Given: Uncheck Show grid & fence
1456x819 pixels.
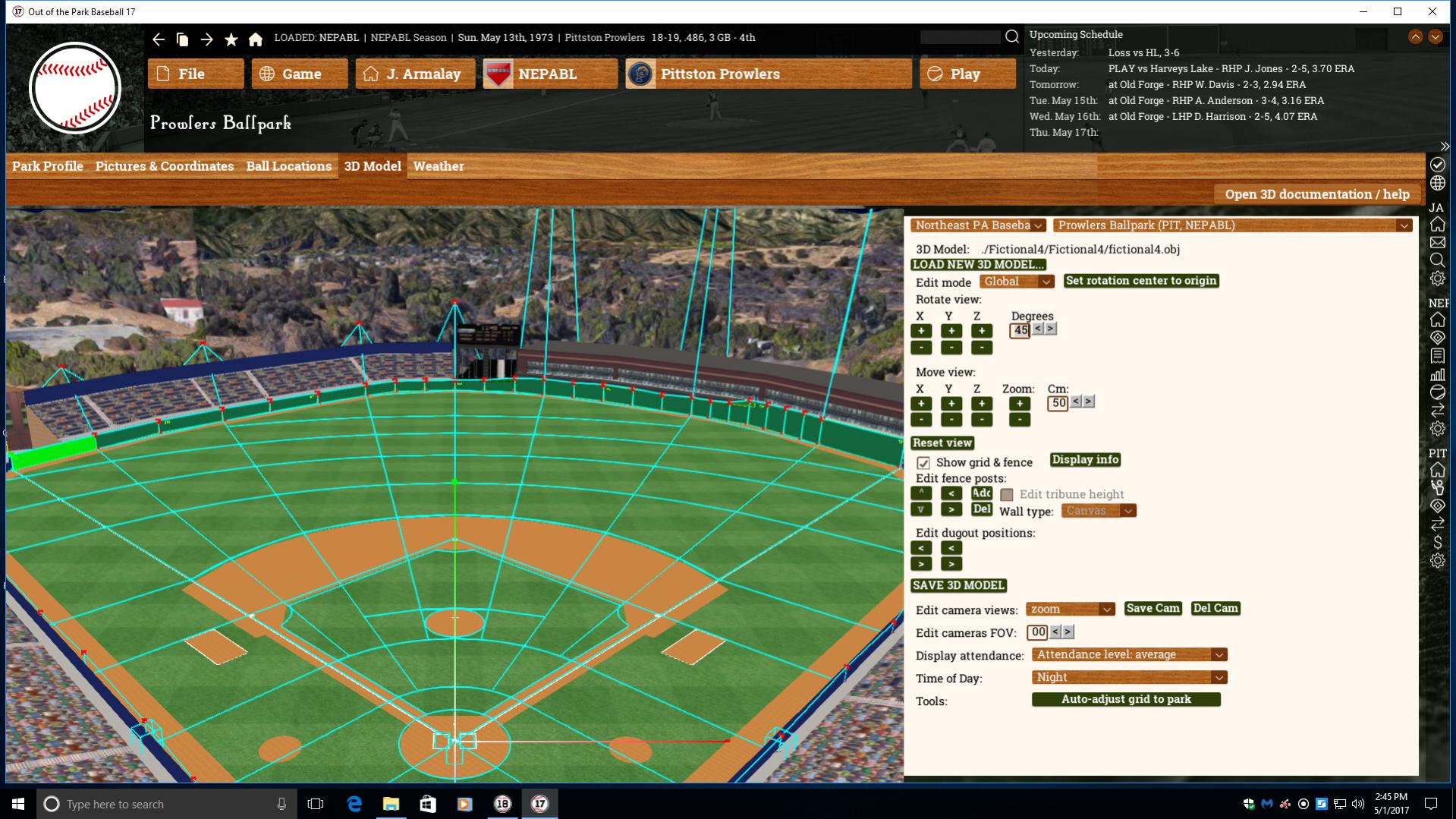Looking at the screenshot, I should (923, 462).
